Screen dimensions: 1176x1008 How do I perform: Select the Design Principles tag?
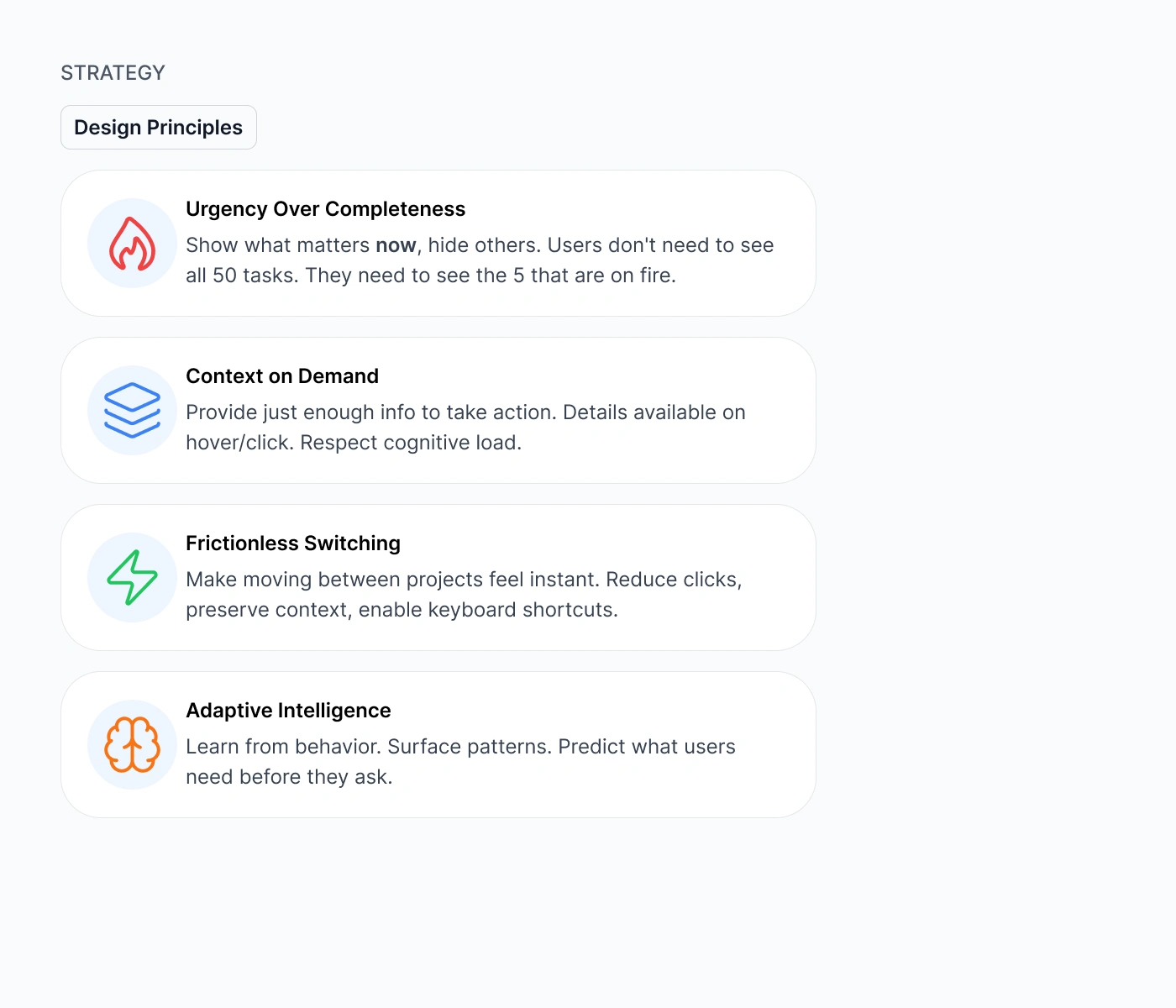pyautogui.click(x=159, y=128)
